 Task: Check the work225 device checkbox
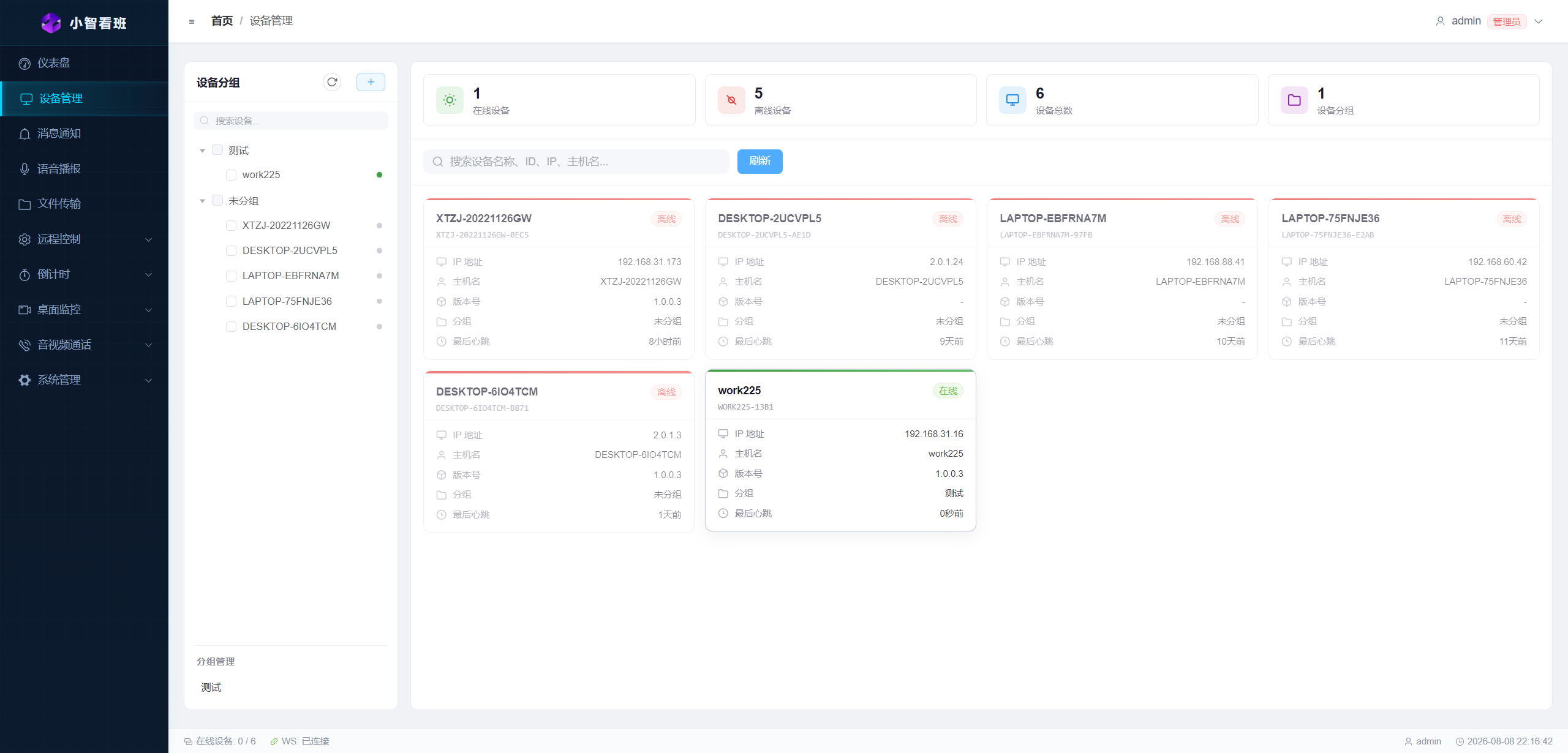(232, 175)
